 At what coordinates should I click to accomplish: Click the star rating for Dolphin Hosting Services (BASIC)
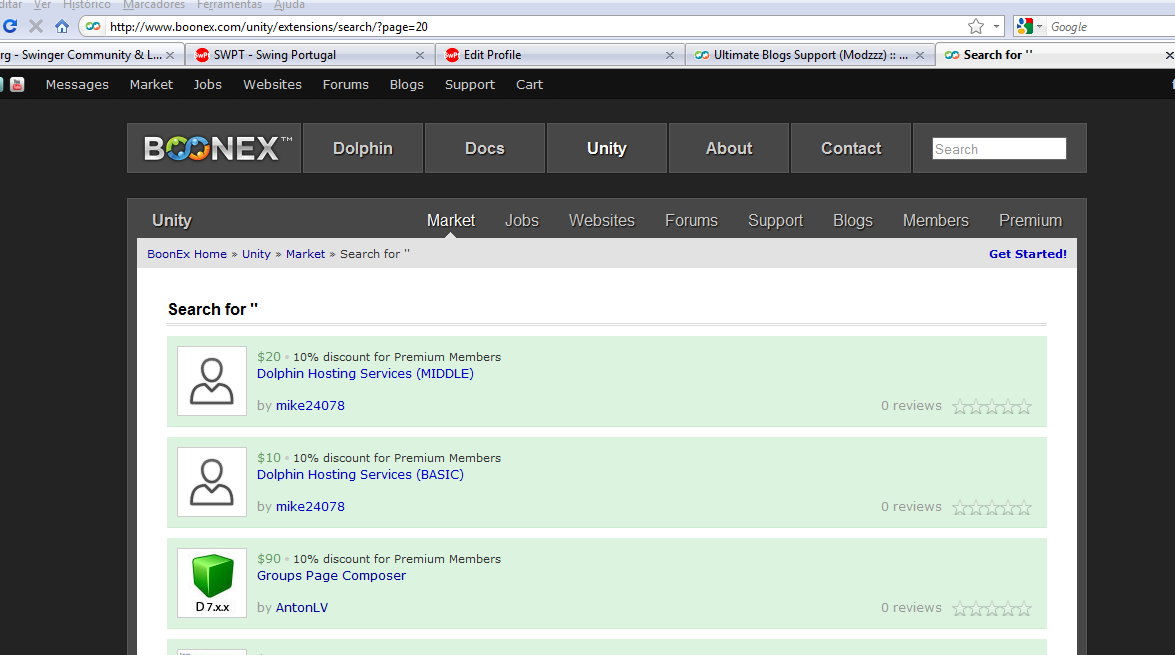[x=991, y=507]
